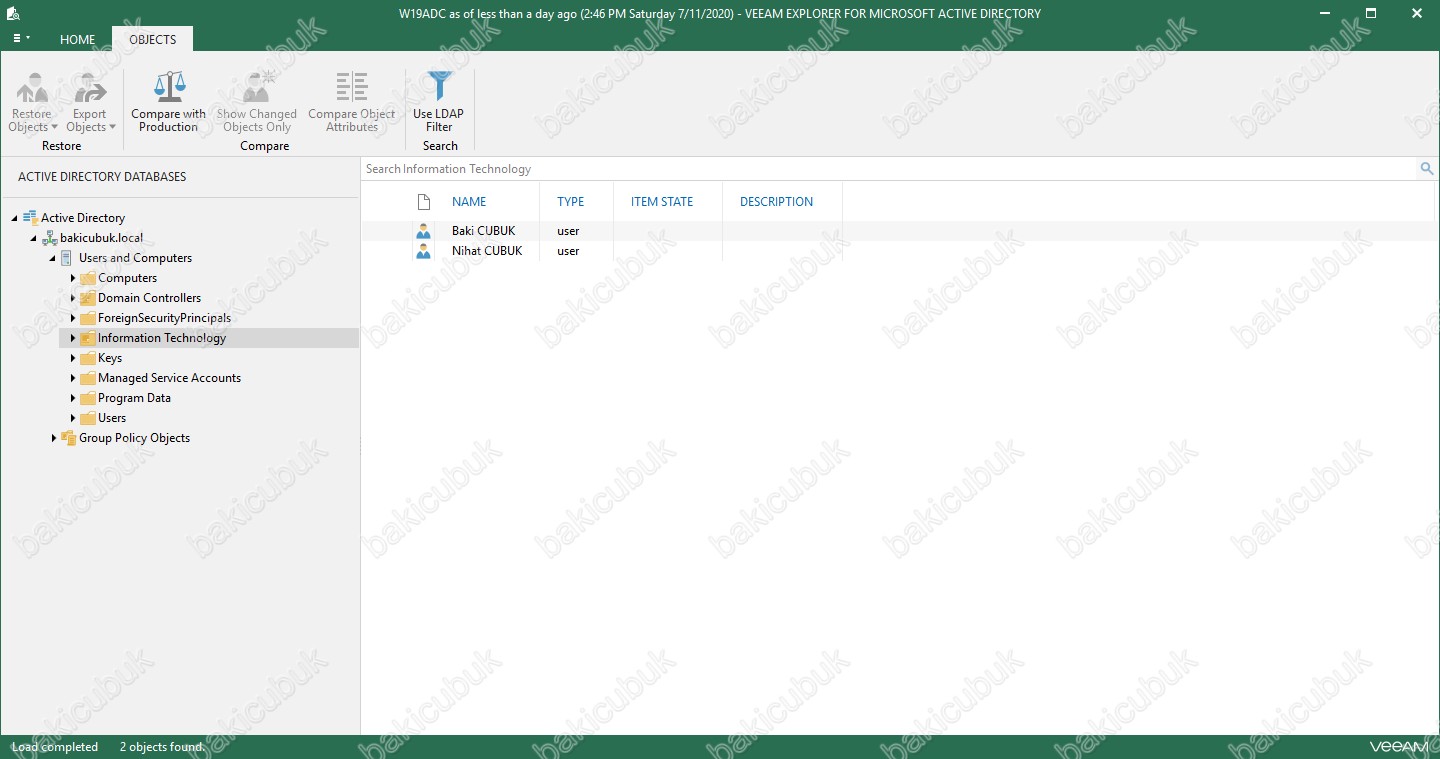Collapse the Active Directory root node
Image resolution: width=1440 pixels, height=759 pixels.
(15, 218)
